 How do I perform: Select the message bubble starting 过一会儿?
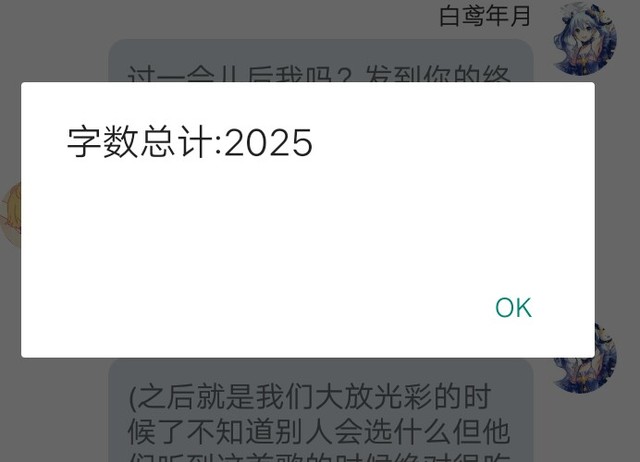click(321, 61)
